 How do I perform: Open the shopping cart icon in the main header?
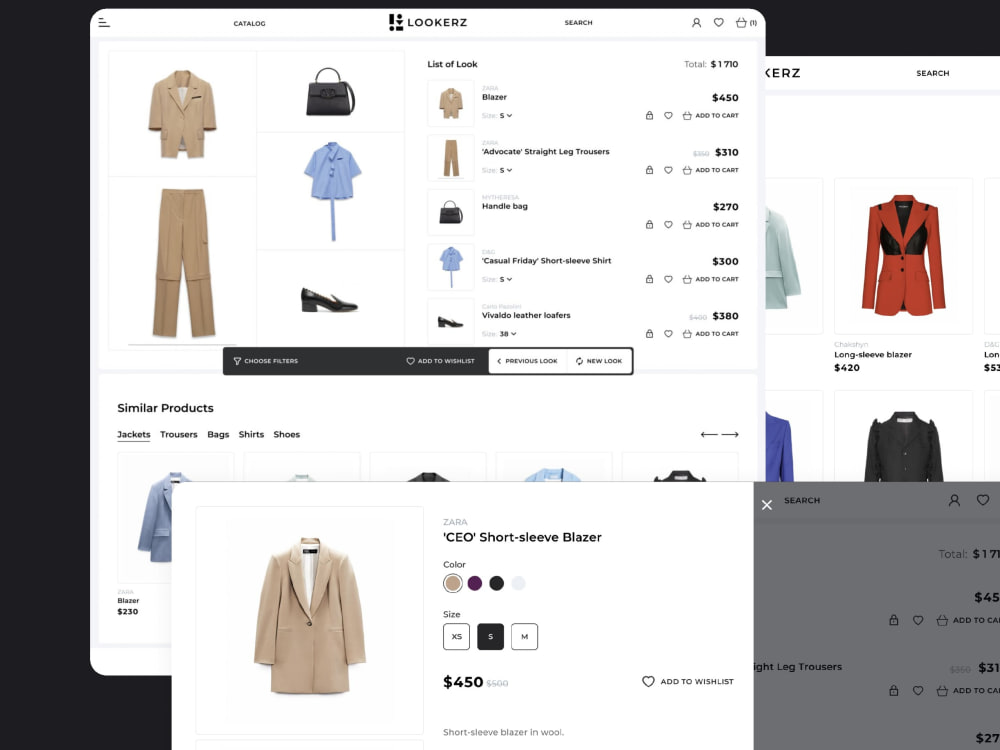point(746,22)
